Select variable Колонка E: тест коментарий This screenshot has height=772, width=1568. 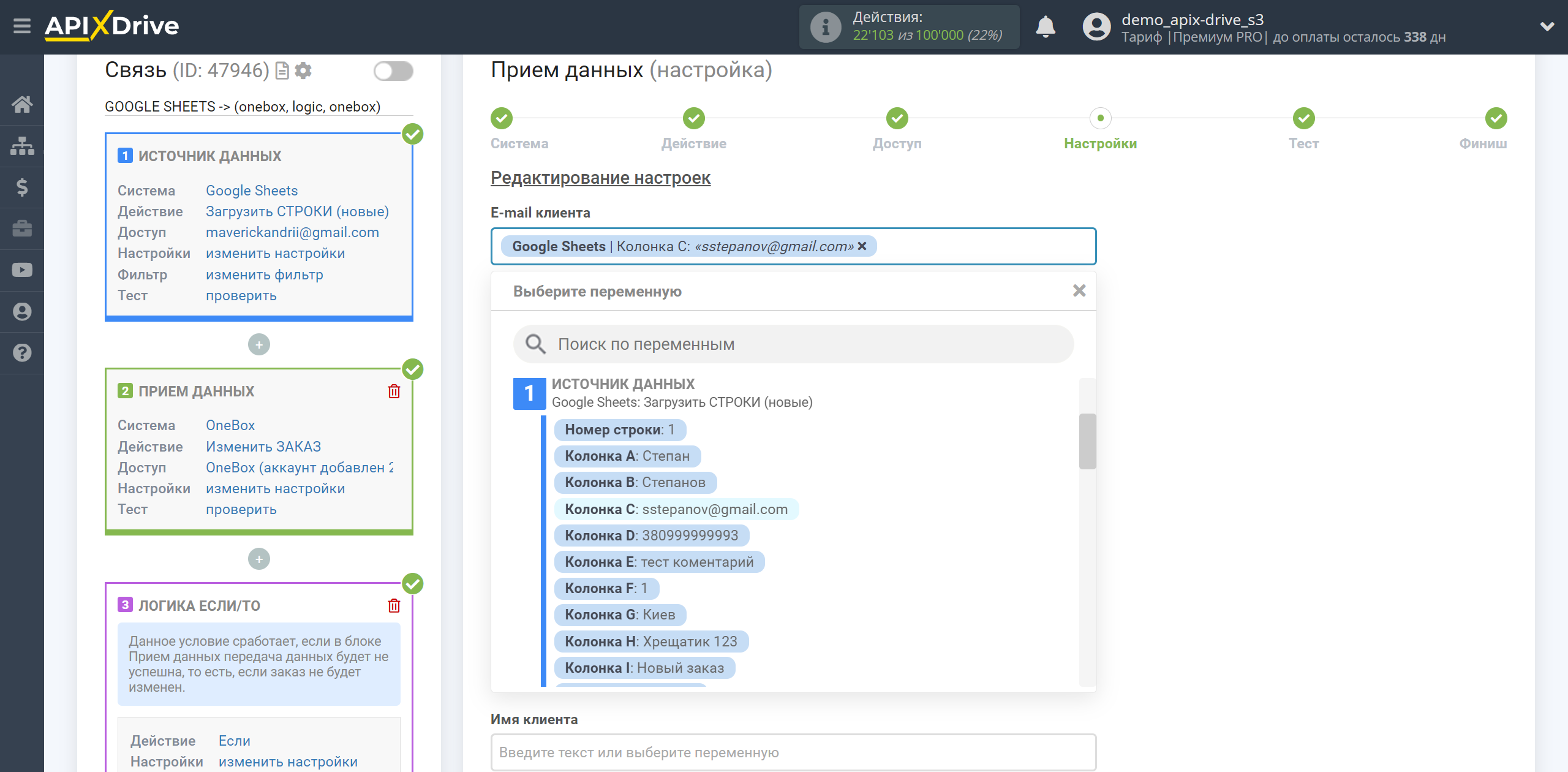coord(659,562)
